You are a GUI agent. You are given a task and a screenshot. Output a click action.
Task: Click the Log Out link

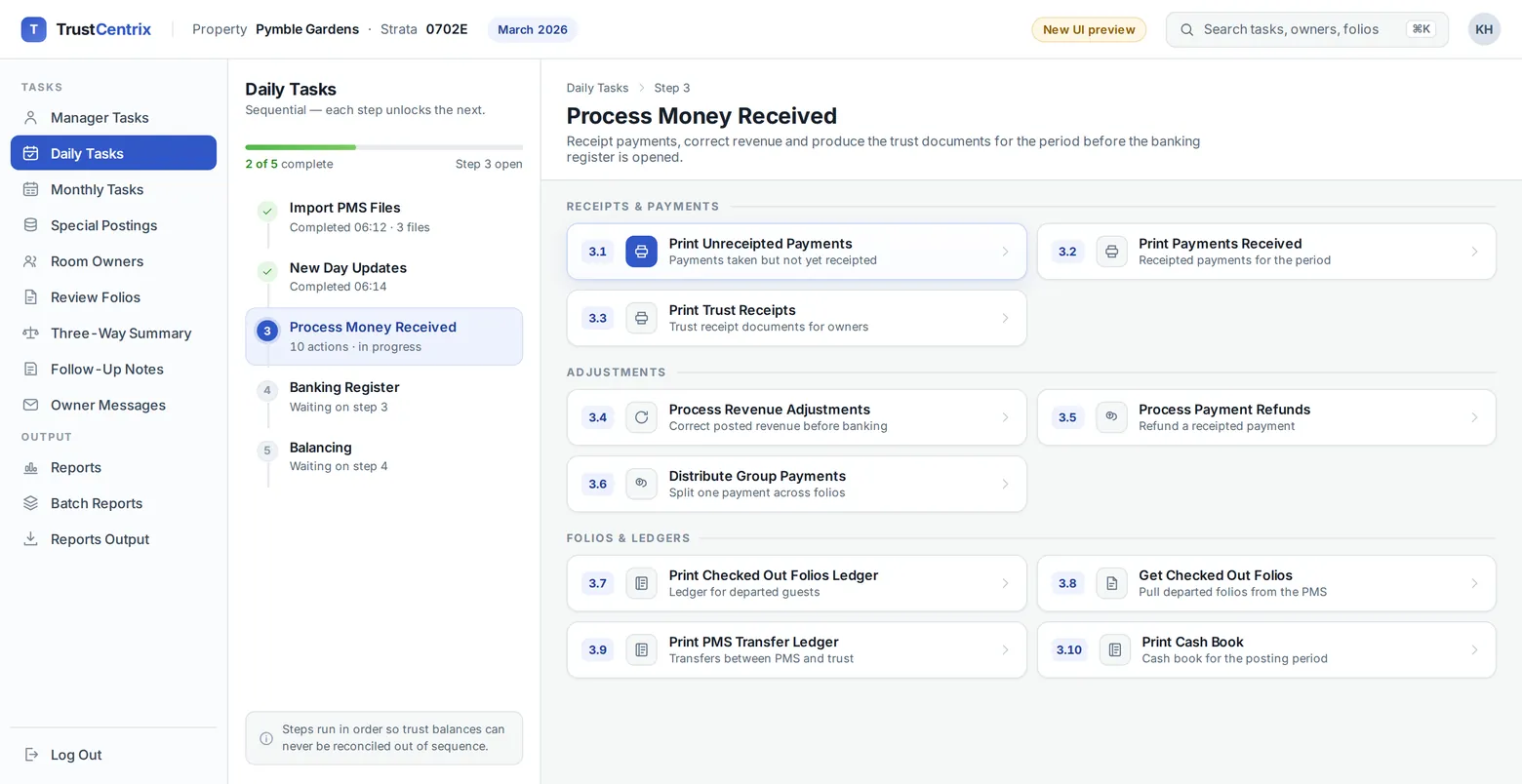click(x=113, y=755)
